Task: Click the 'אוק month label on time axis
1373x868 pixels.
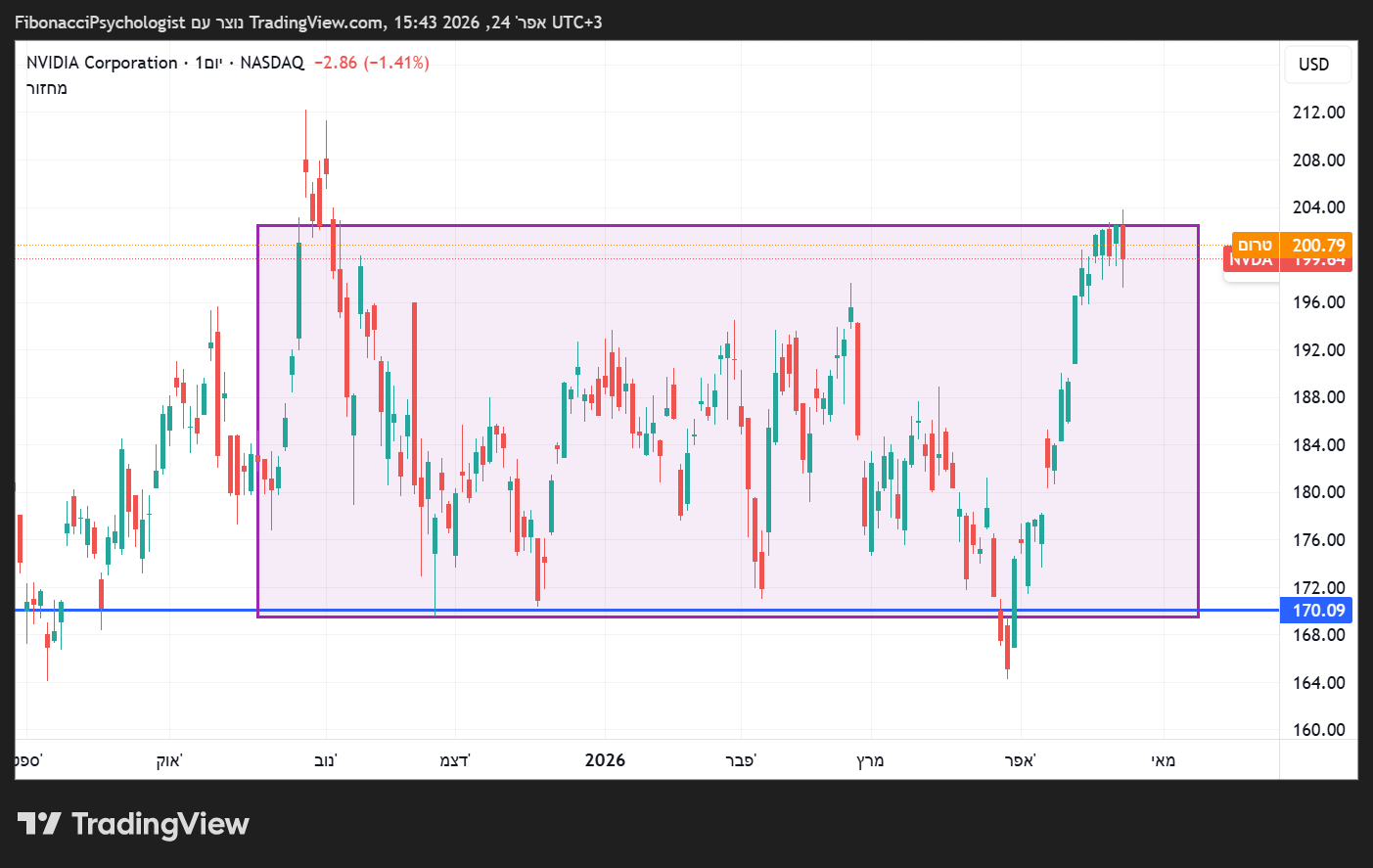Action: tap(169, 760)
